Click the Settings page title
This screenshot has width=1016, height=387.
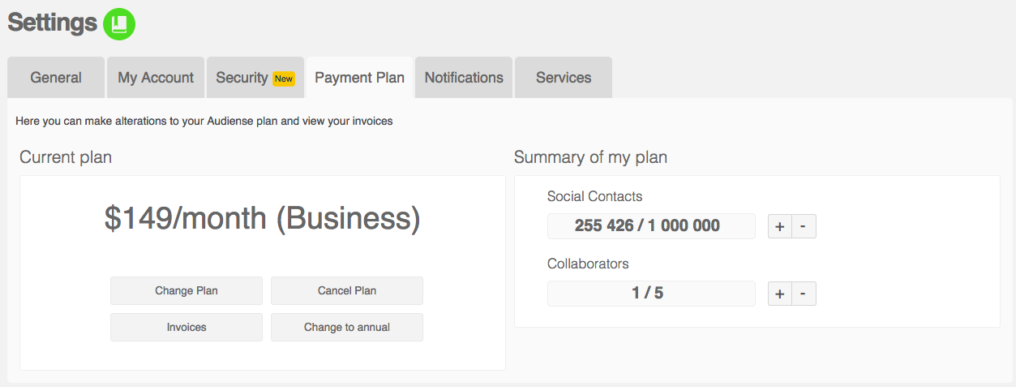coord(52,23)
